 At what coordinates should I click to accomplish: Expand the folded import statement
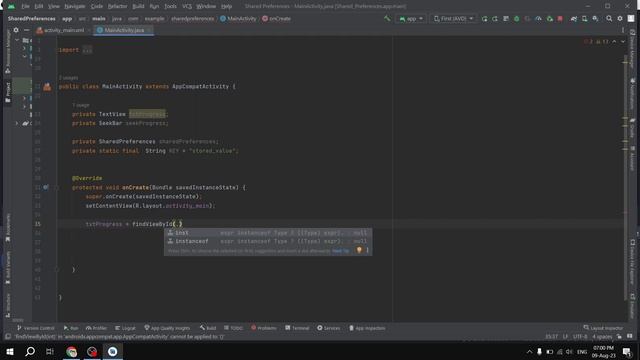(87, 50)
